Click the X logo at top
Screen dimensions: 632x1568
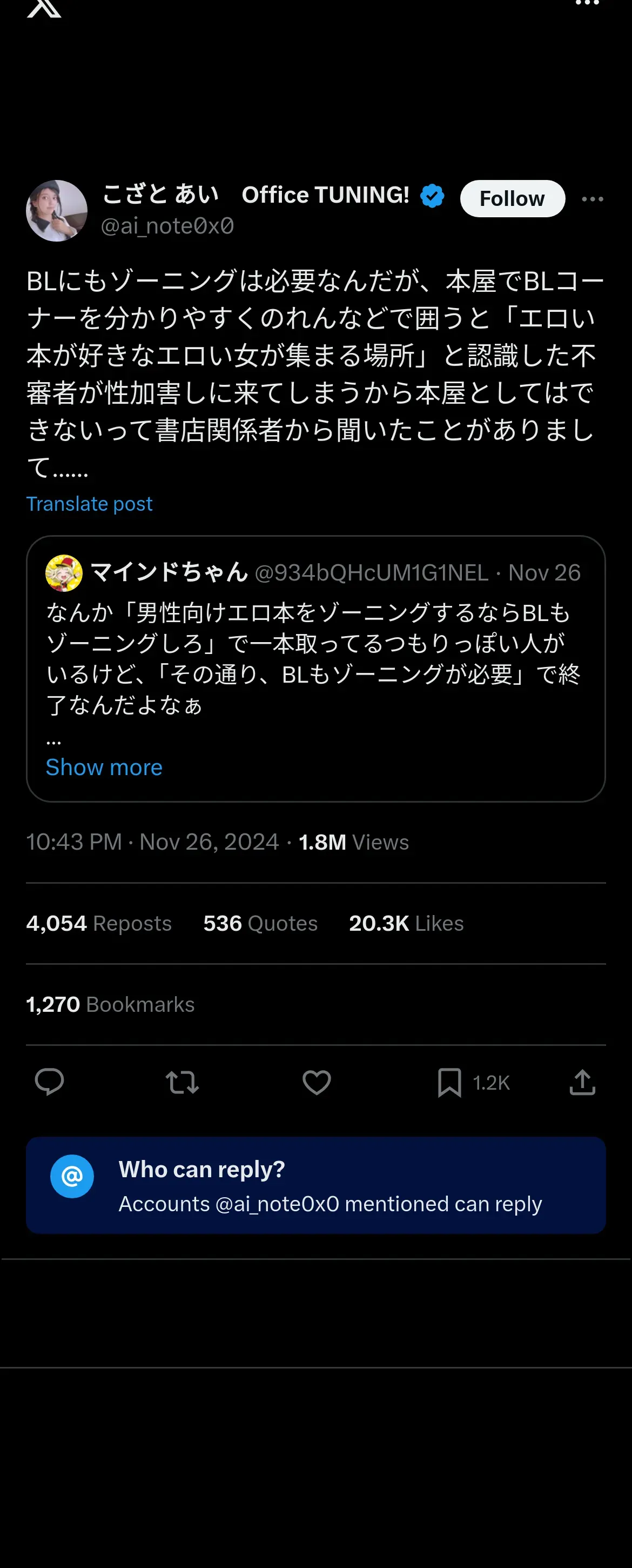click(44, 8)
